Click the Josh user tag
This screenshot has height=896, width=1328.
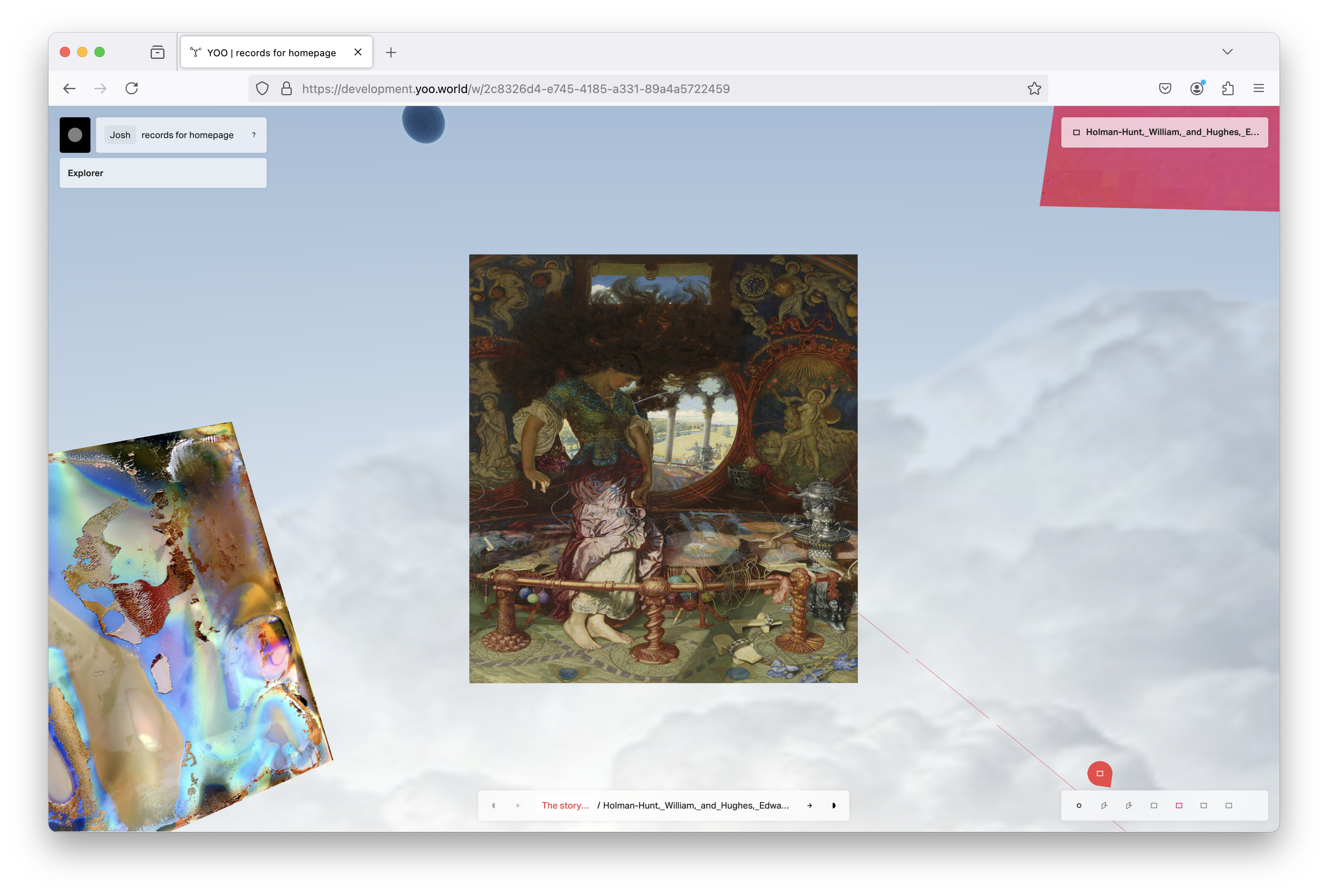(120, 135)
